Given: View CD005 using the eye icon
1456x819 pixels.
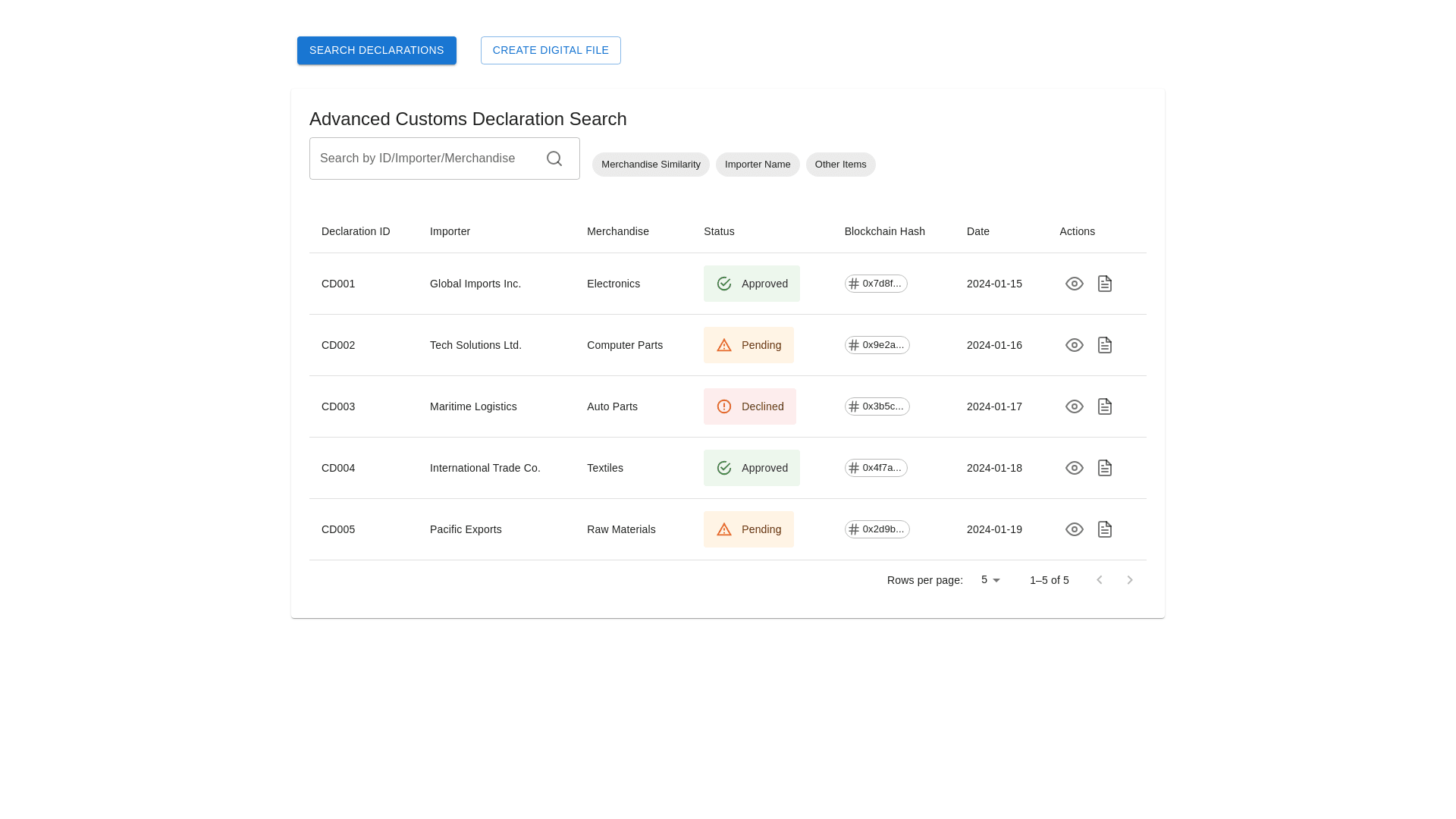Looking at the screenshot, I should click(1074, 529).
